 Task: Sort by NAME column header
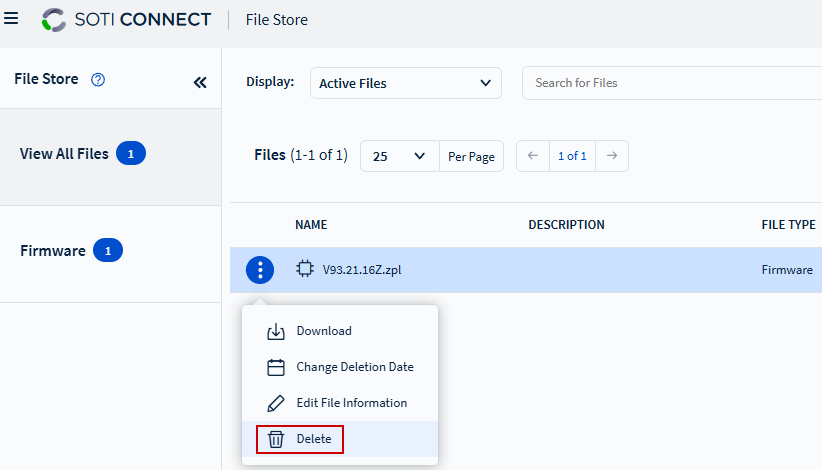pyautogui.click(x=311, y=225)
